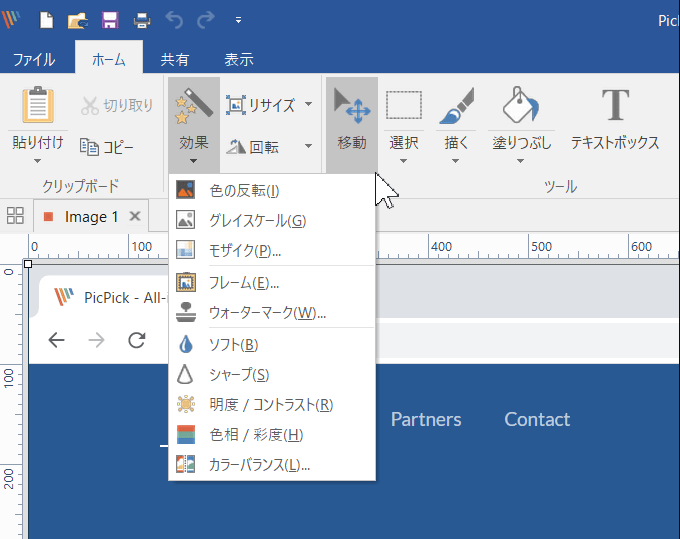
Task: Switch to the 共有 ribbon tab
Action: [175, 60]
